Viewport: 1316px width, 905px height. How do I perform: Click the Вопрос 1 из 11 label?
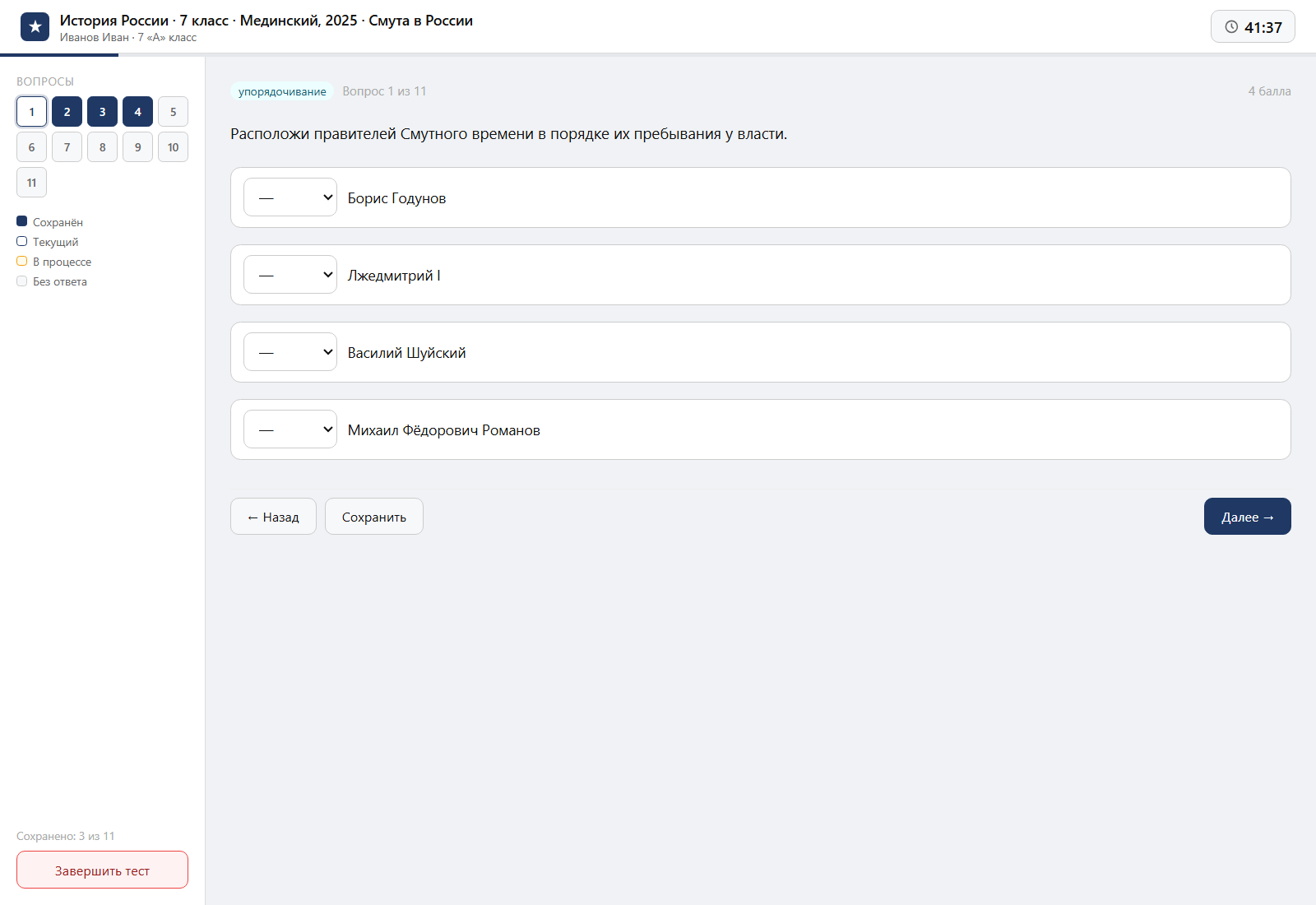[x=384, y=91]
